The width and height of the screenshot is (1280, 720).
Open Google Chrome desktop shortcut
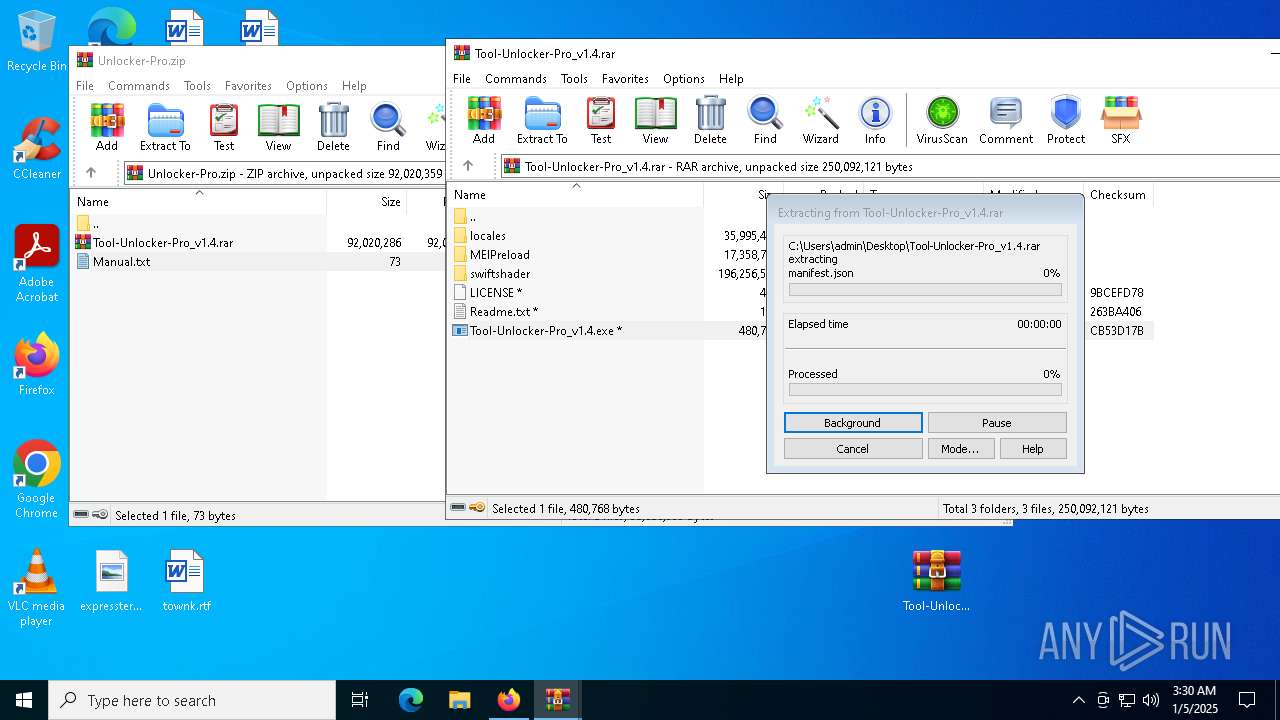(36, 479)
